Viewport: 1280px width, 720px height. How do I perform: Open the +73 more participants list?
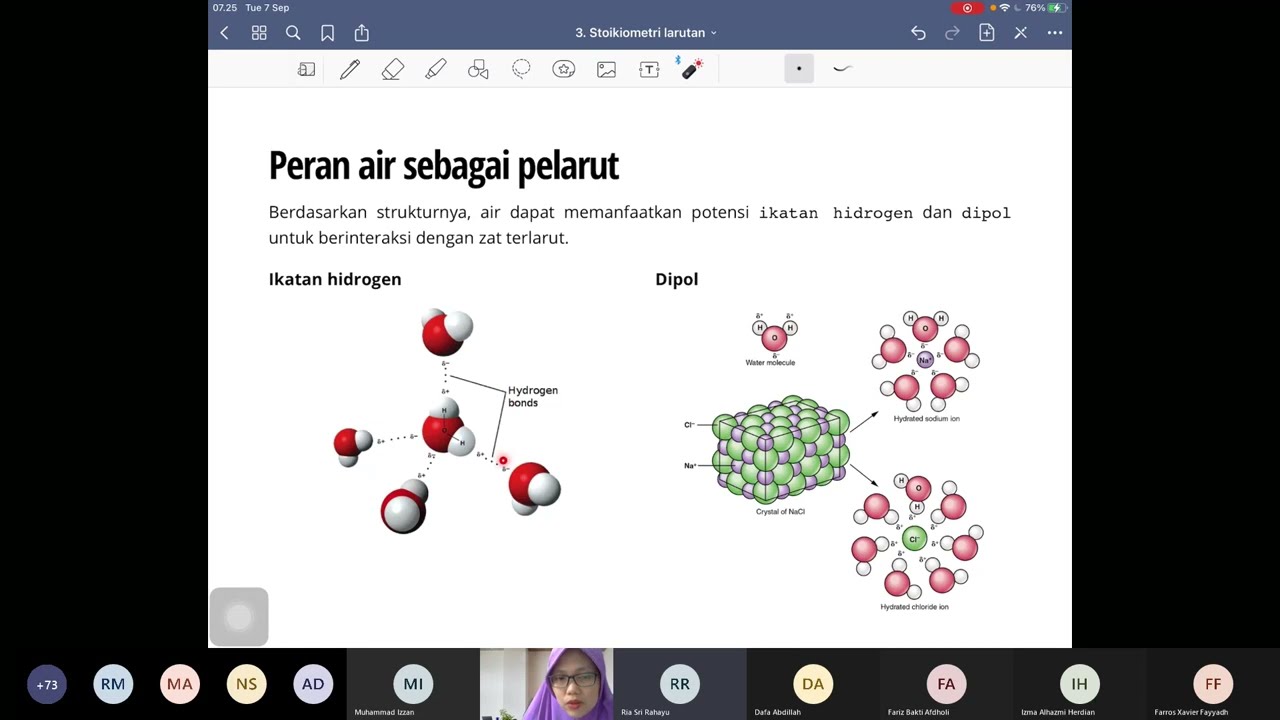click(x=47, y=685)
